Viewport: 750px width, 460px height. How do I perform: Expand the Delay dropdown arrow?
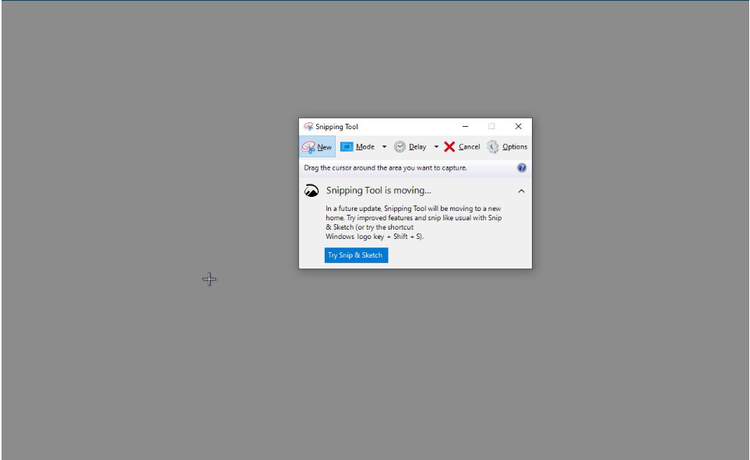click(436, 147)
